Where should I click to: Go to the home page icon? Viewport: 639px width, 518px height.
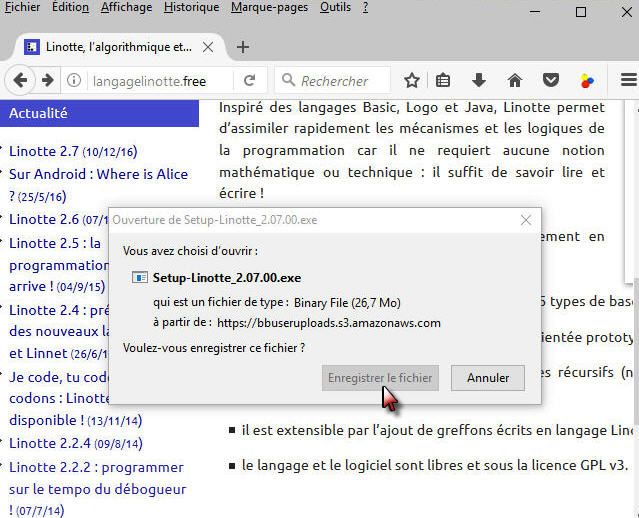click(x=515, y=80)
